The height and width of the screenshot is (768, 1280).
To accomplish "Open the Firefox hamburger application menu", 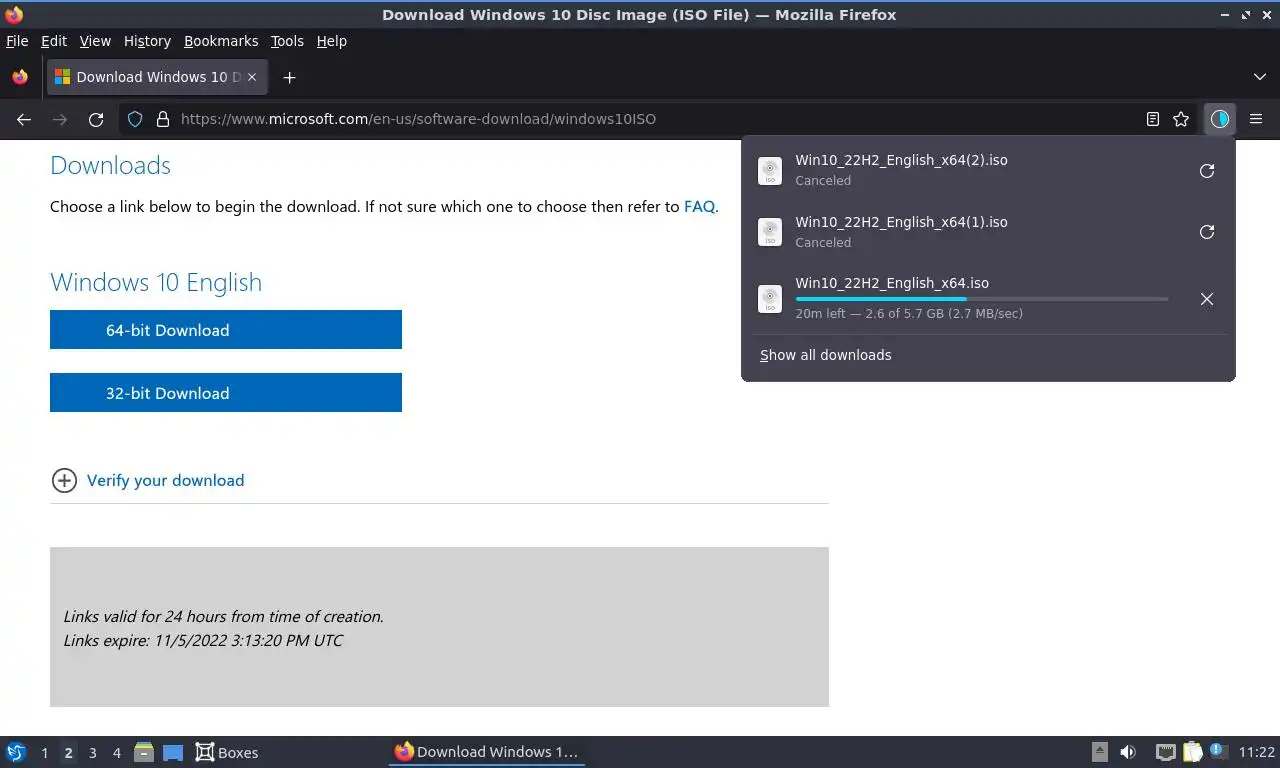I will [x=1256, y=119].
